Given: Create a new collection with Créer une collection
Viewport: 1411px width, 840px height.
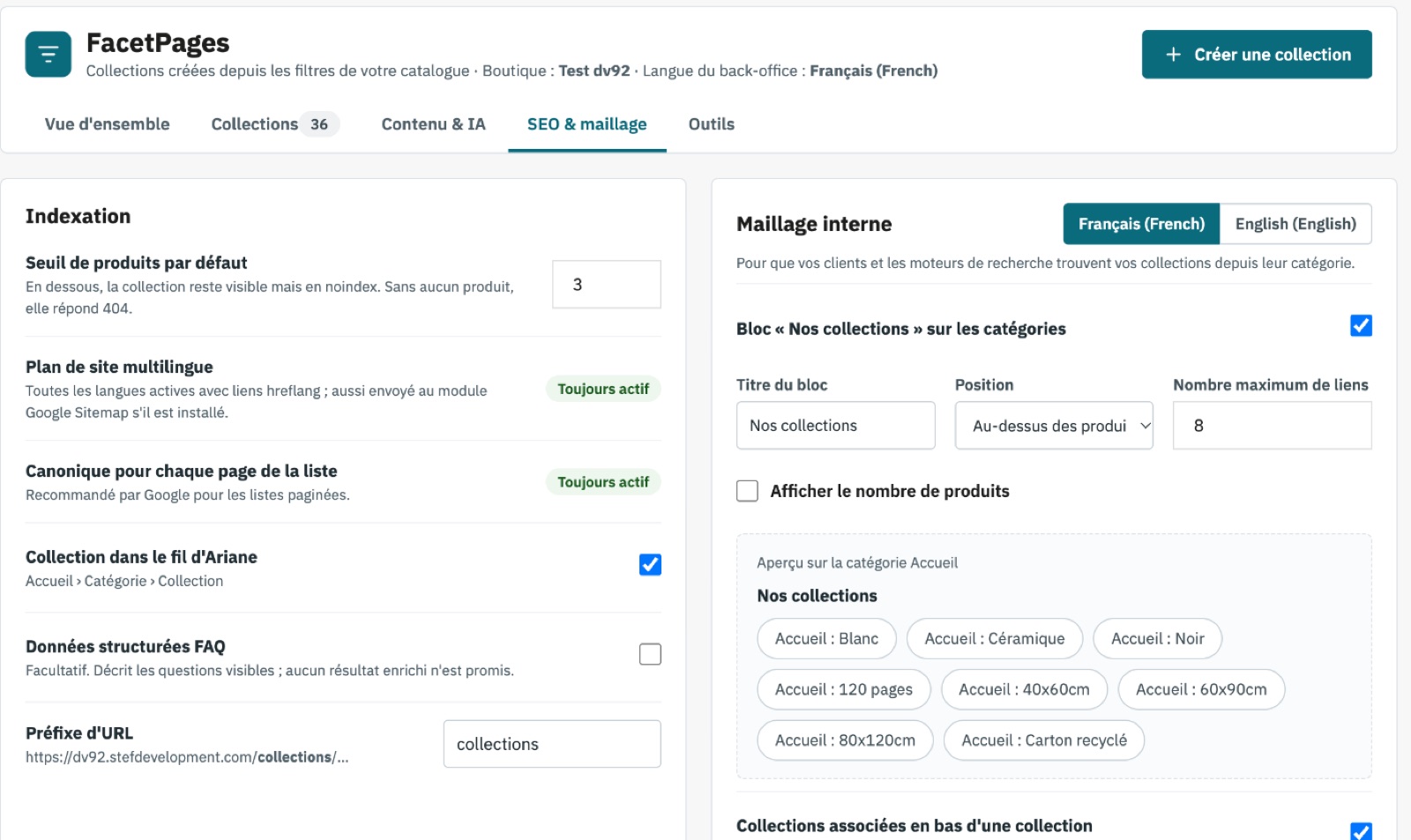Looking at the screenshot, I should (1257, 55).
